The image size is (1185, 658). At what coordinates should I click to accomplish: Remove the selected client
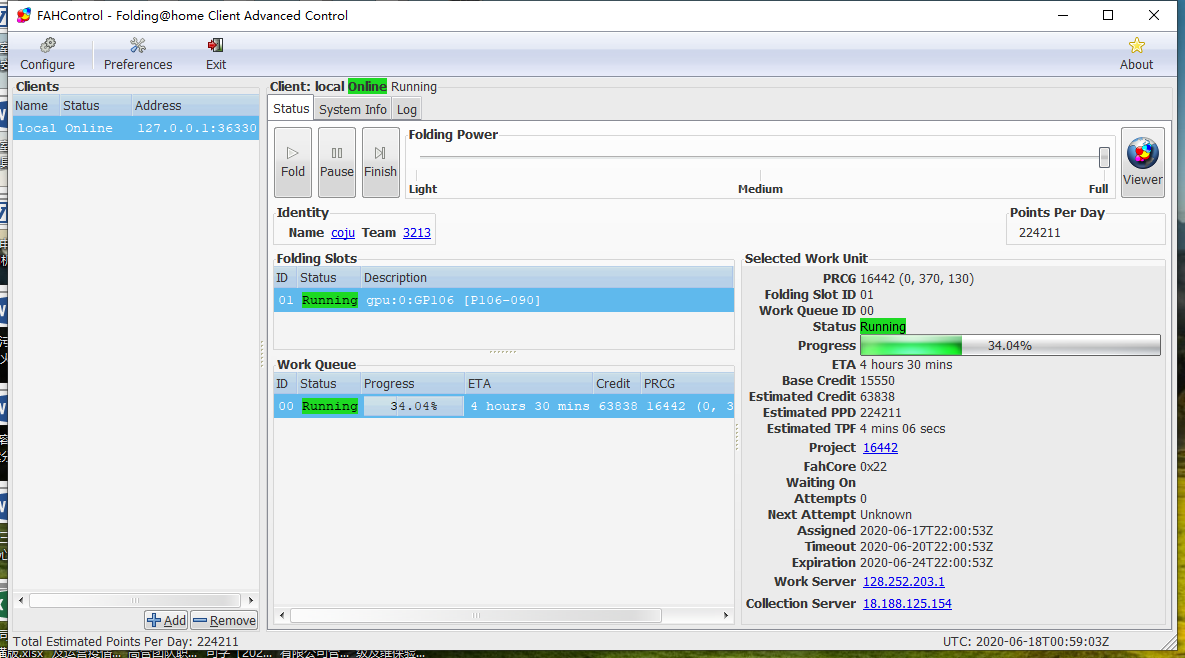[224, 620]
